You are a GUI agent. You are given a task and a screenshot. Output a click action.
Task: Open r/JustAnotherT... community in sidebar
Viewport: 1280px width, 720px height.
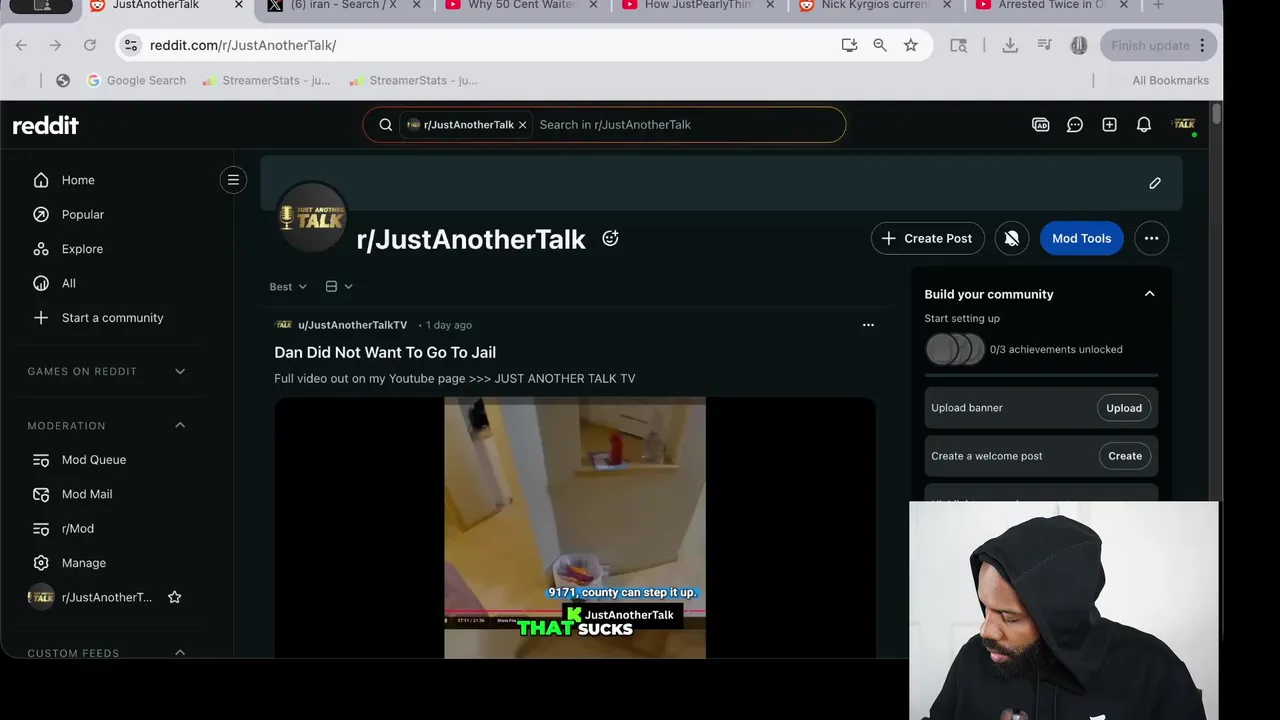[x=107, y=597]
